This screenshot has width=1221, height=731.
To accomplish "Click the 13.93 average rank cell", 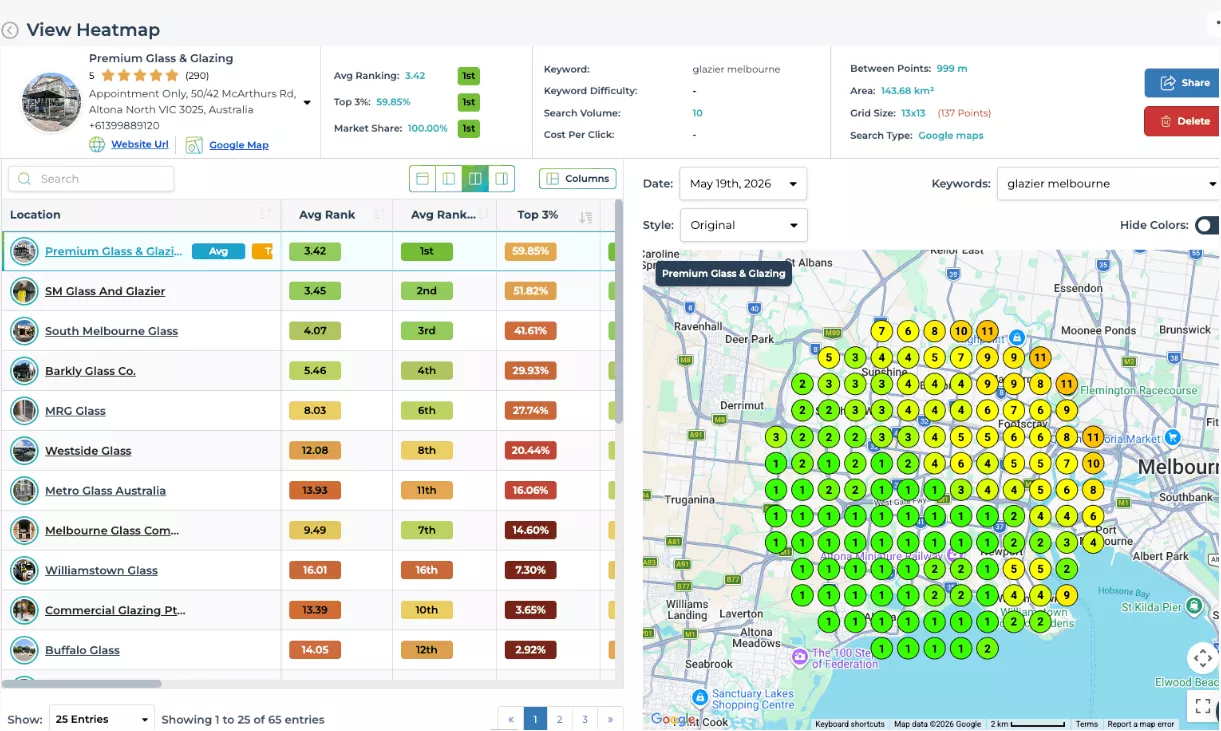I will point(315,491).
